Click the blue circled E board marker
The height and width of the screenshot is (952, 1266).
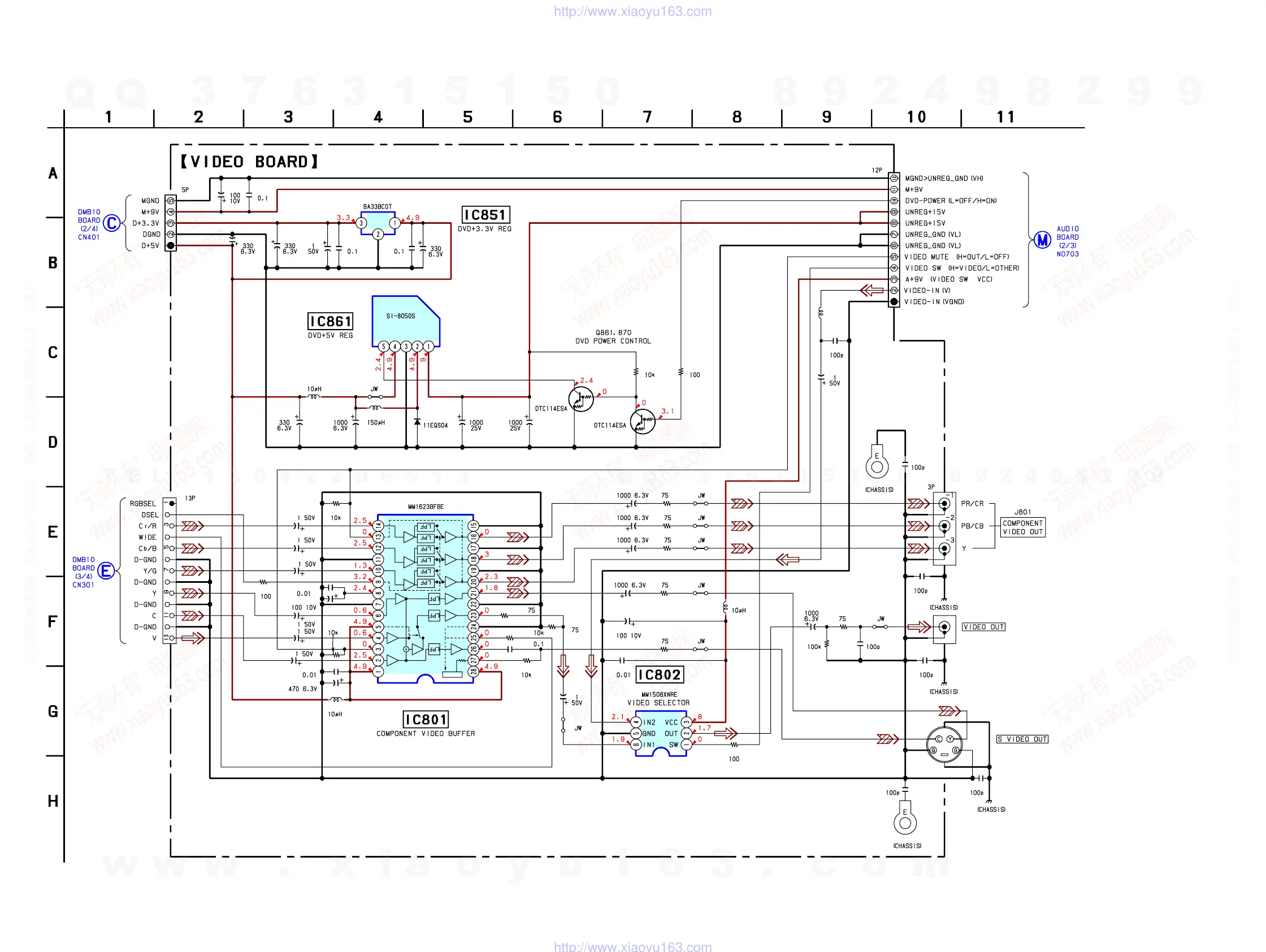106,571
